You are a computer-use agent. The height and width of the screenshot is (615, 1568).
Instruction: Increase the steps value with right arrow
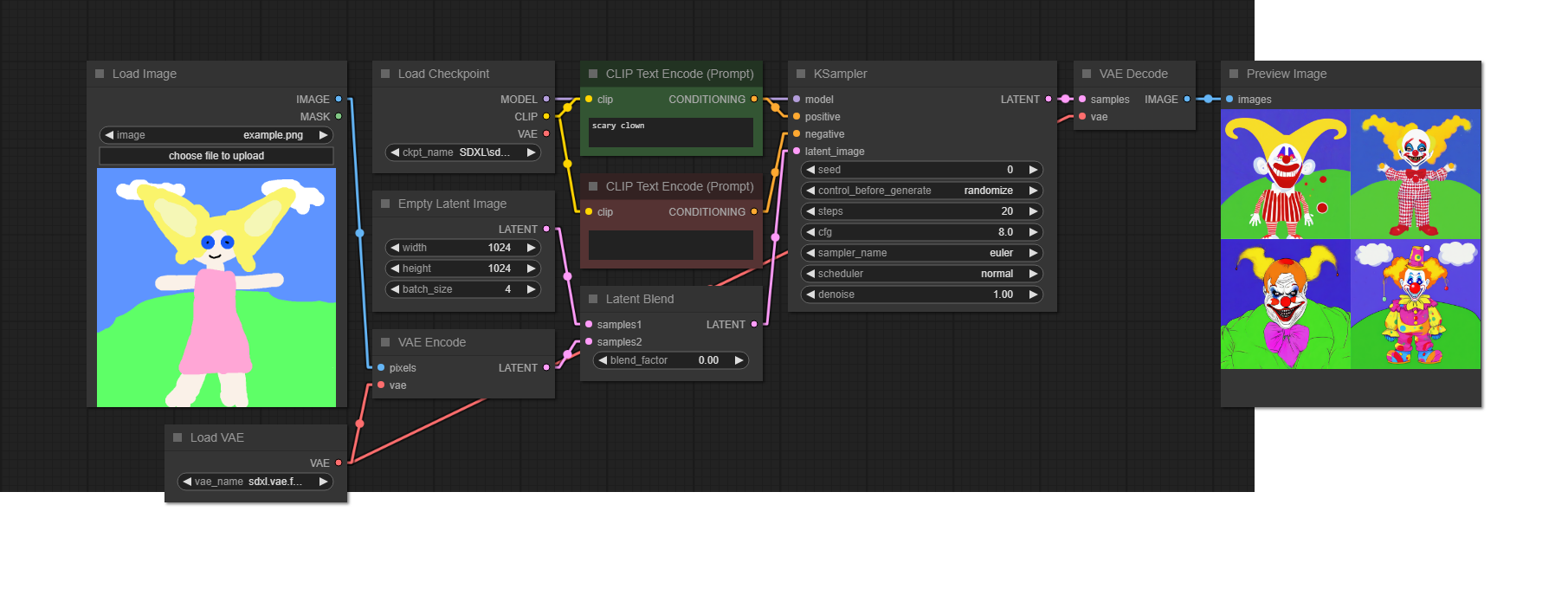point(1033,211)
